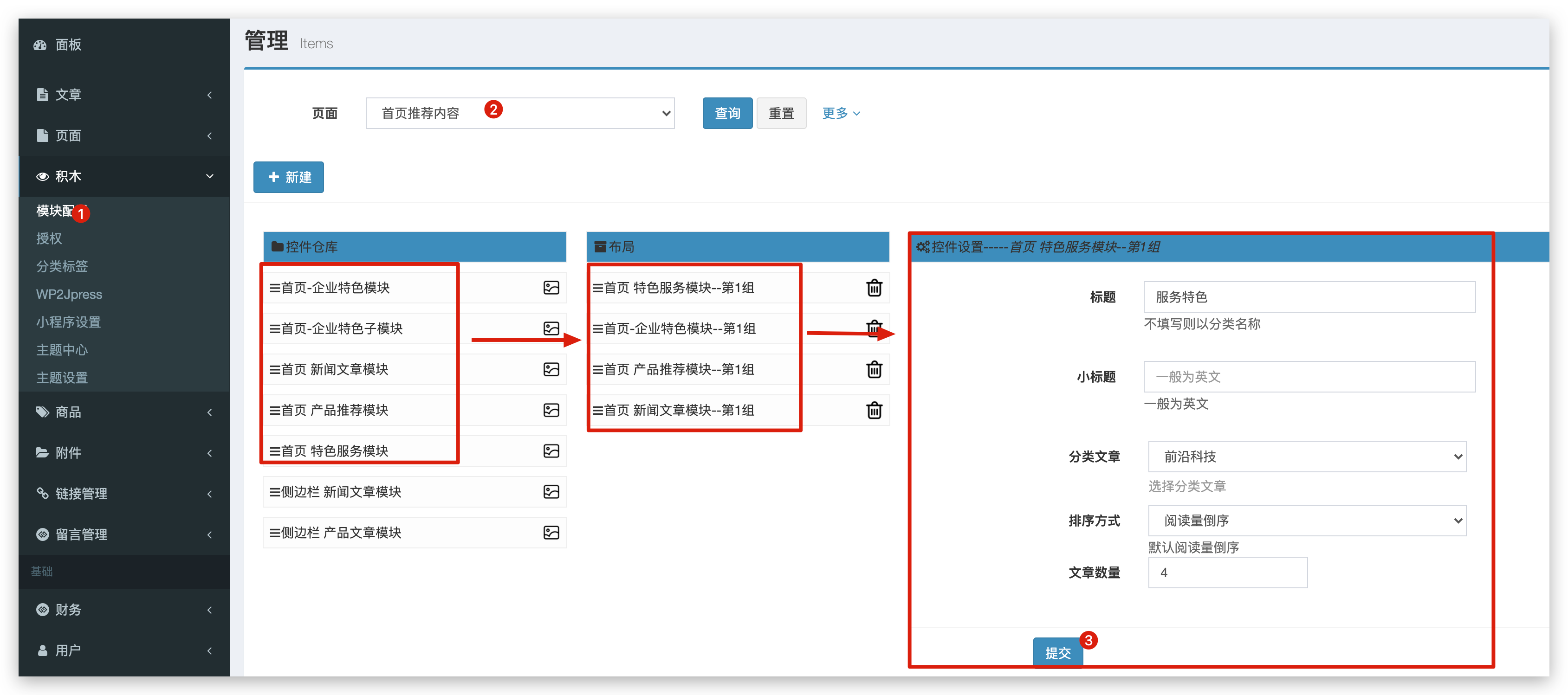
Task: Expand the 财务 sidebar menu chevron
Action: click(209, 609)
